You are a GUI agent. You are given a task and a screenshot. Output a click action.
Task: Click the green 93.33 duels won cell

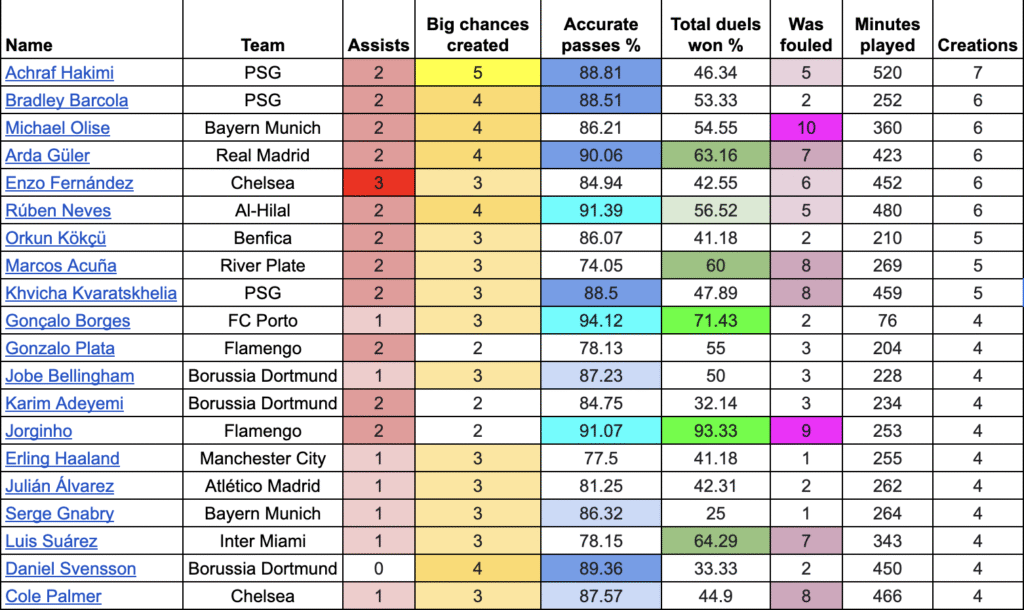[716, 431]
